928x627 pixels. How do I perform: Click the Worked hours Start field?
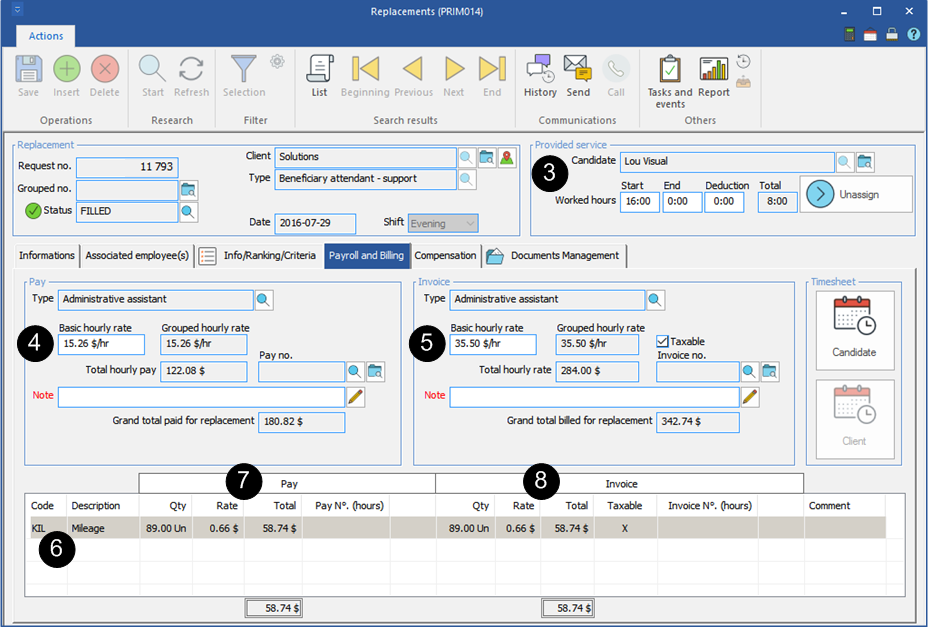click(640, 202)
